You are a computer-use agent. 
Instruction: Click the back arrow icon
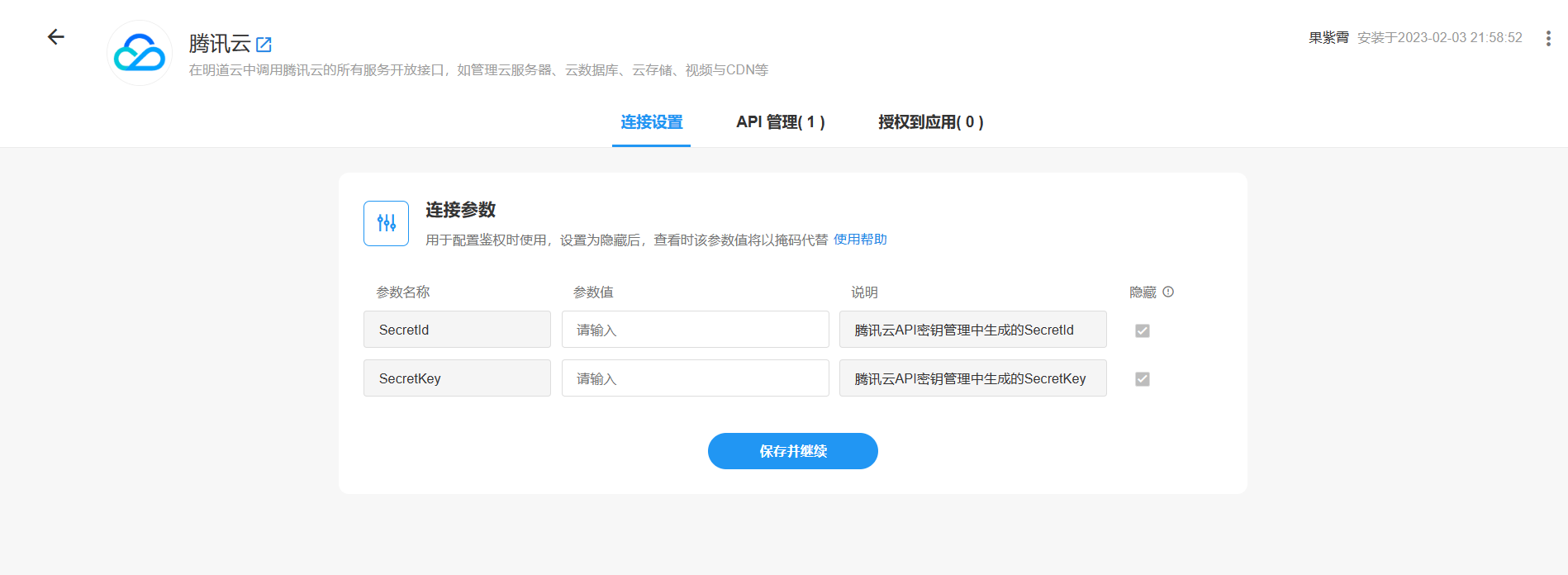(55, 37)
